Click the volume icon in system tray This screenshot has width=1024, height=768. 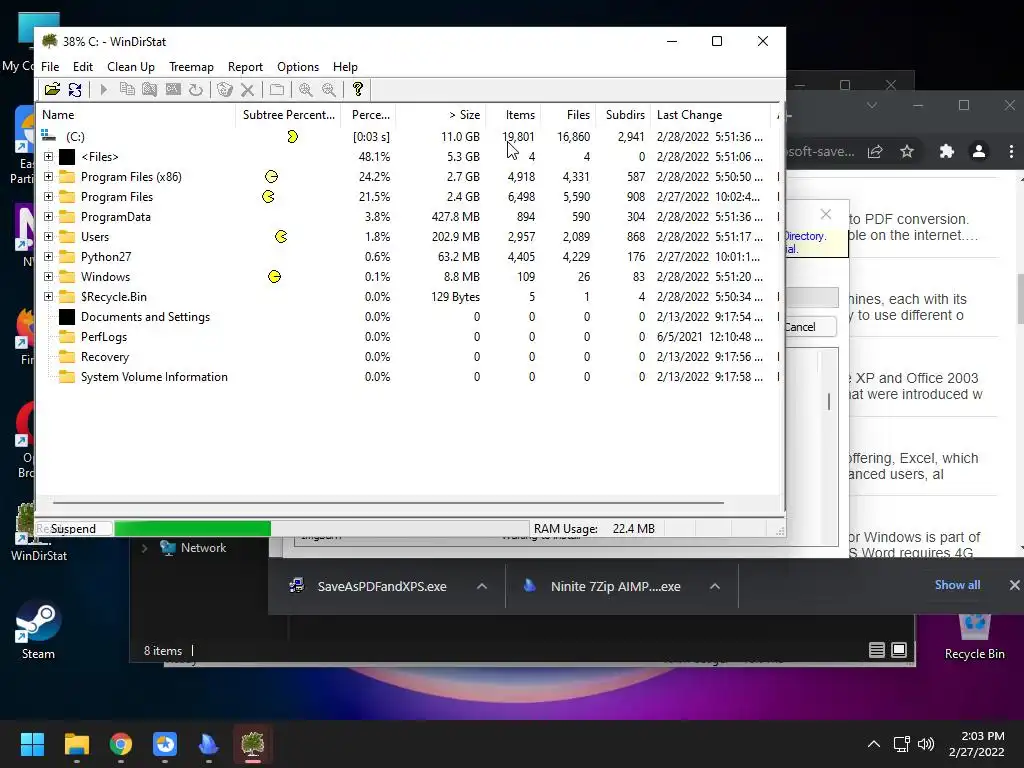click(925, 744)
